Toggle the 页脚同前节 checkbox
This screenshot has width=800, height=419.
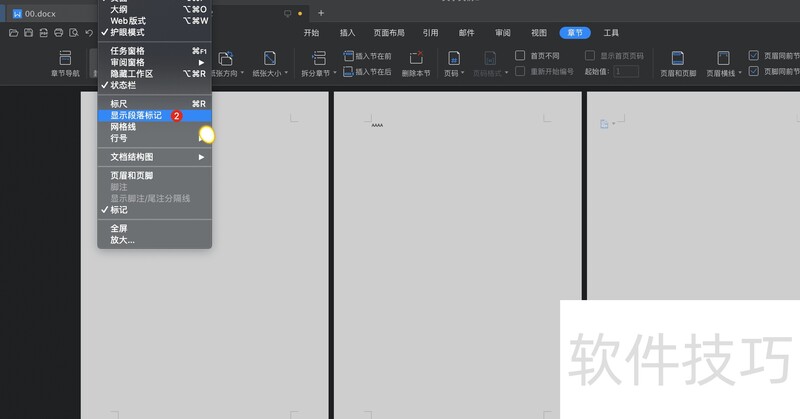tap(754, 72)
